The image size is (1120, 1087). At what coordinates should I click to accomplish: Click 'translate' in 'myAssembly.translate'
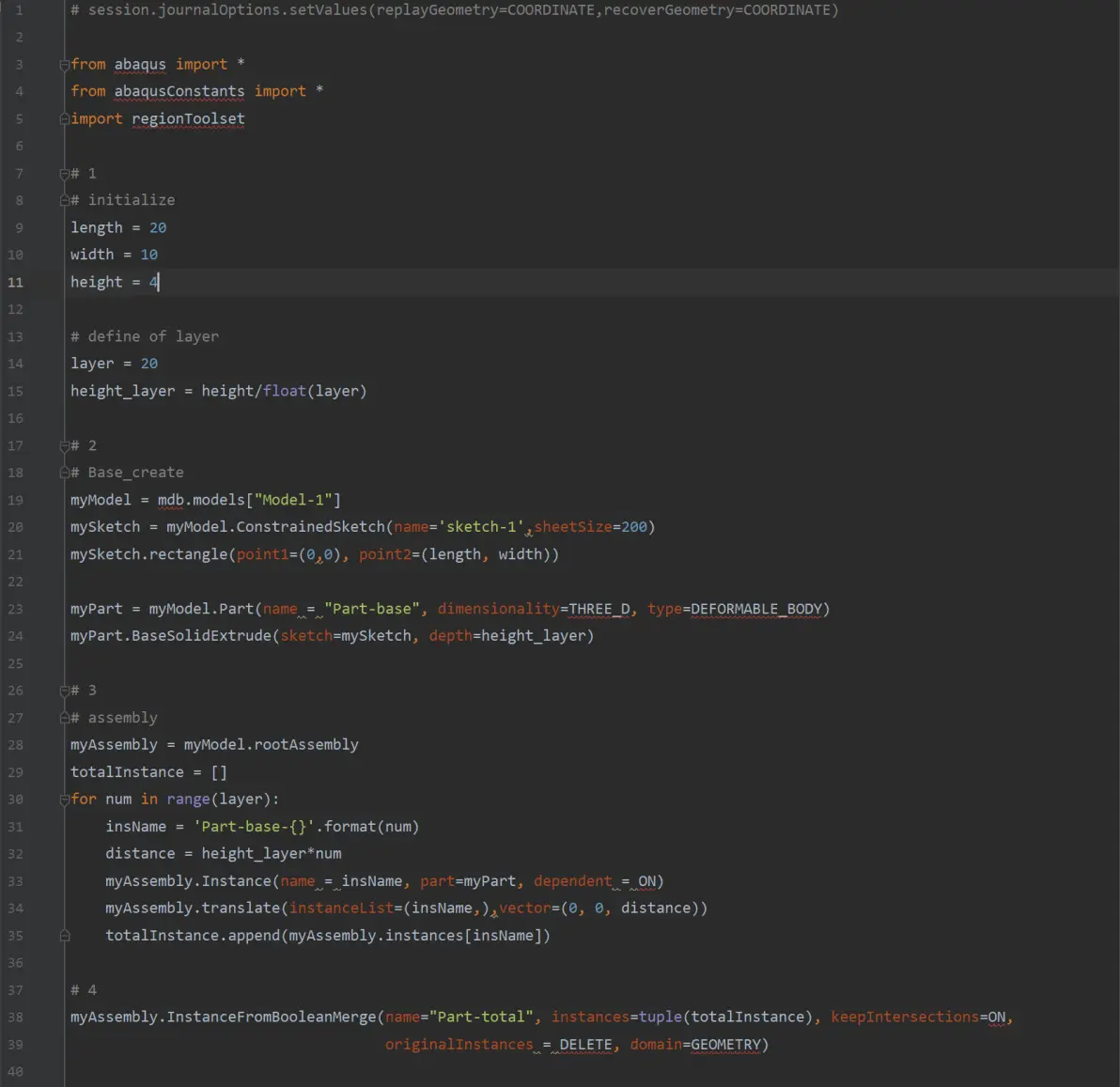(x=241, y=908)
